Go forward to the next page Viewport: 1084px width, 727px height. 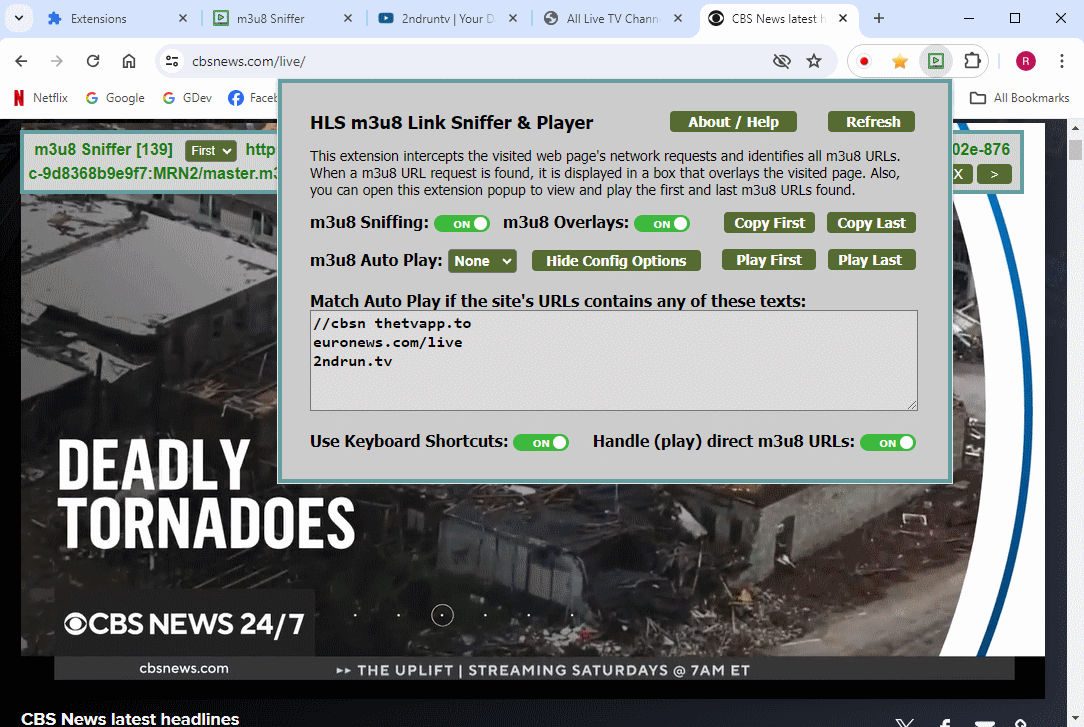[57, 61]
